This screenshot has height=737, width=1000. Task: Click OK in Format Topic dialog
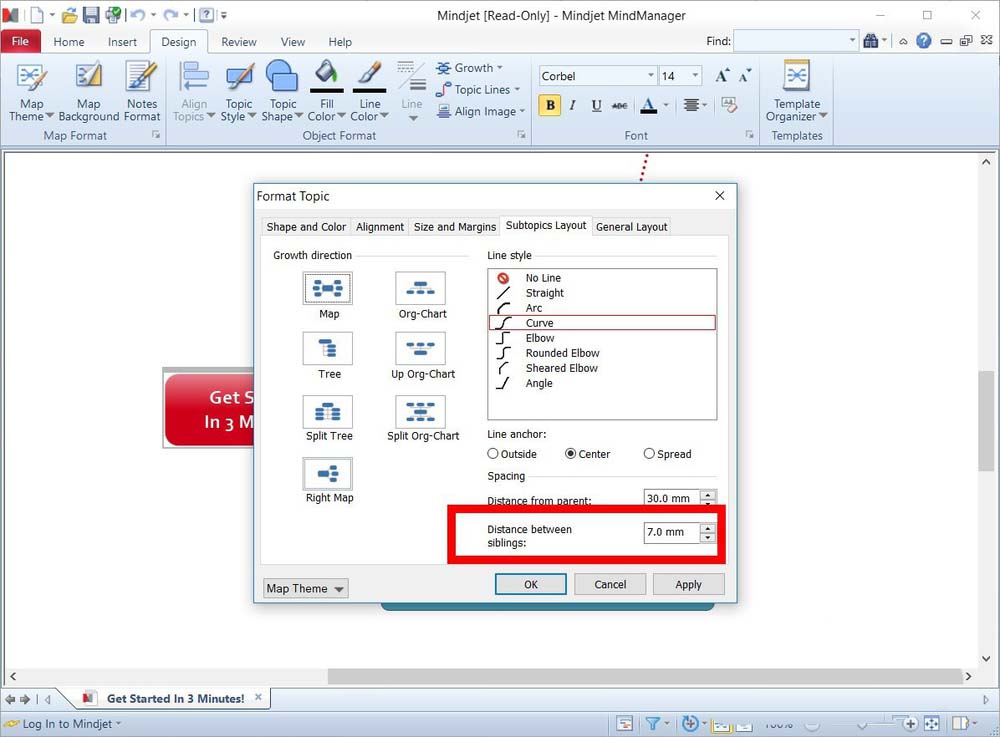[x=531, y=584]
